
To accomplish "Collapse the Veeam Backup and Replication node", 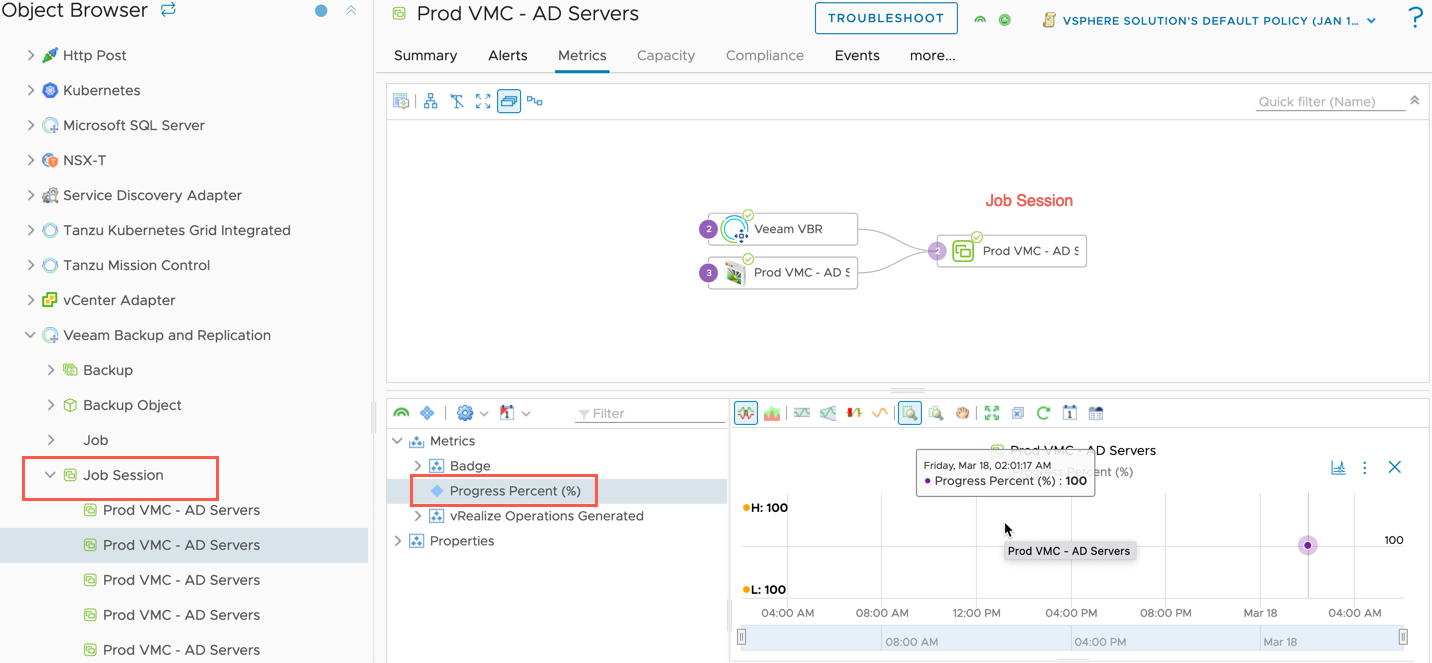I will [31, 335].
